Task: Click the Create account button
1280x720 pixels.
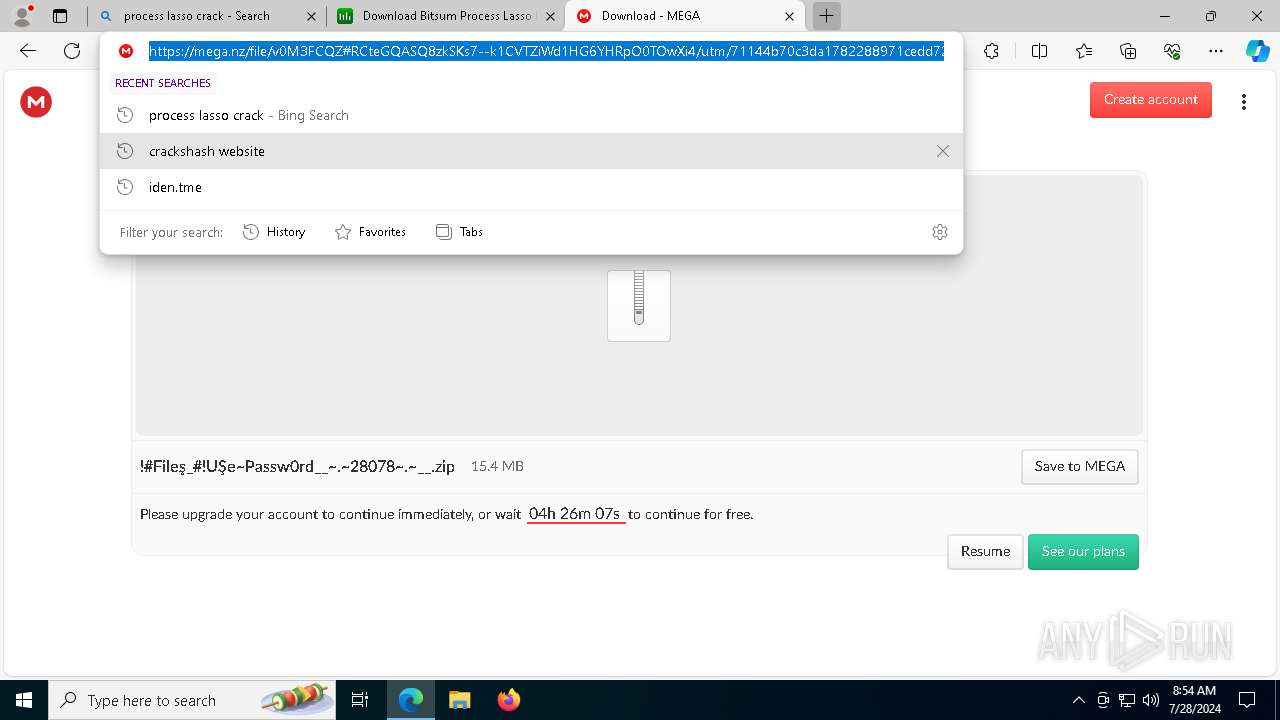Action: coord(1151,100)
